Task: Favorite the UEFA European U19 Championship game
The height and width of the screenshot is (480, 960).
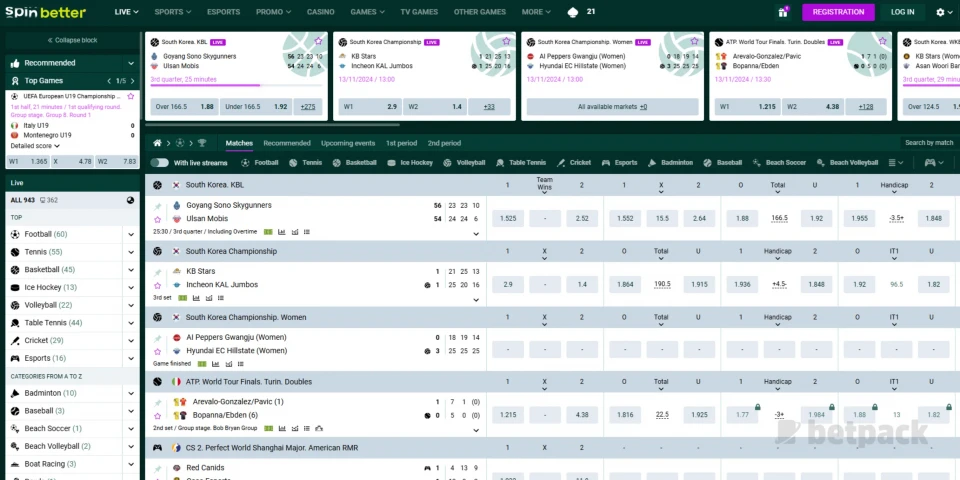Action: click(132, 96)
